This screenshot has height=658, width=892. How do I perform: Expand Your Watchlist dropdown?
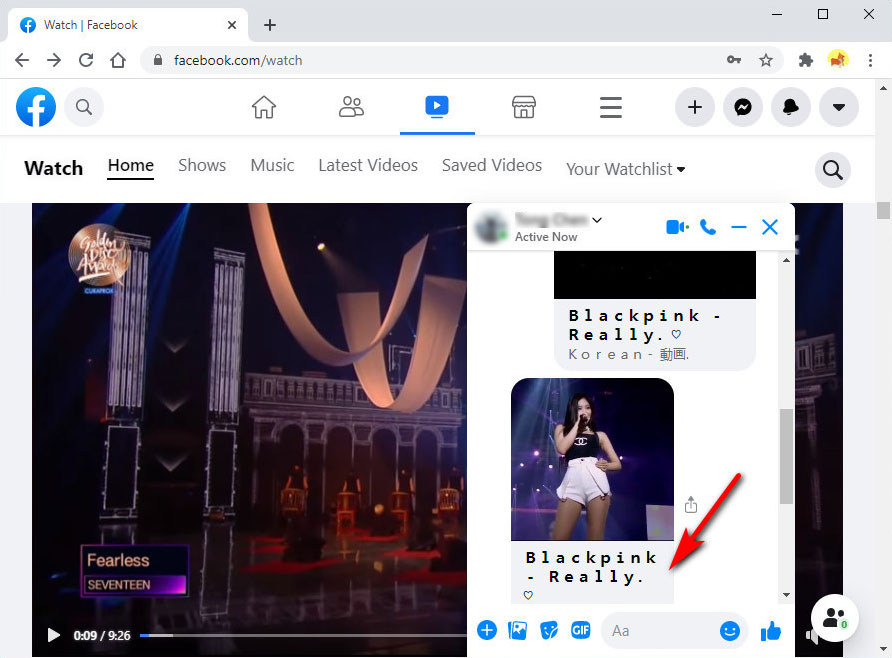point(625,169)
